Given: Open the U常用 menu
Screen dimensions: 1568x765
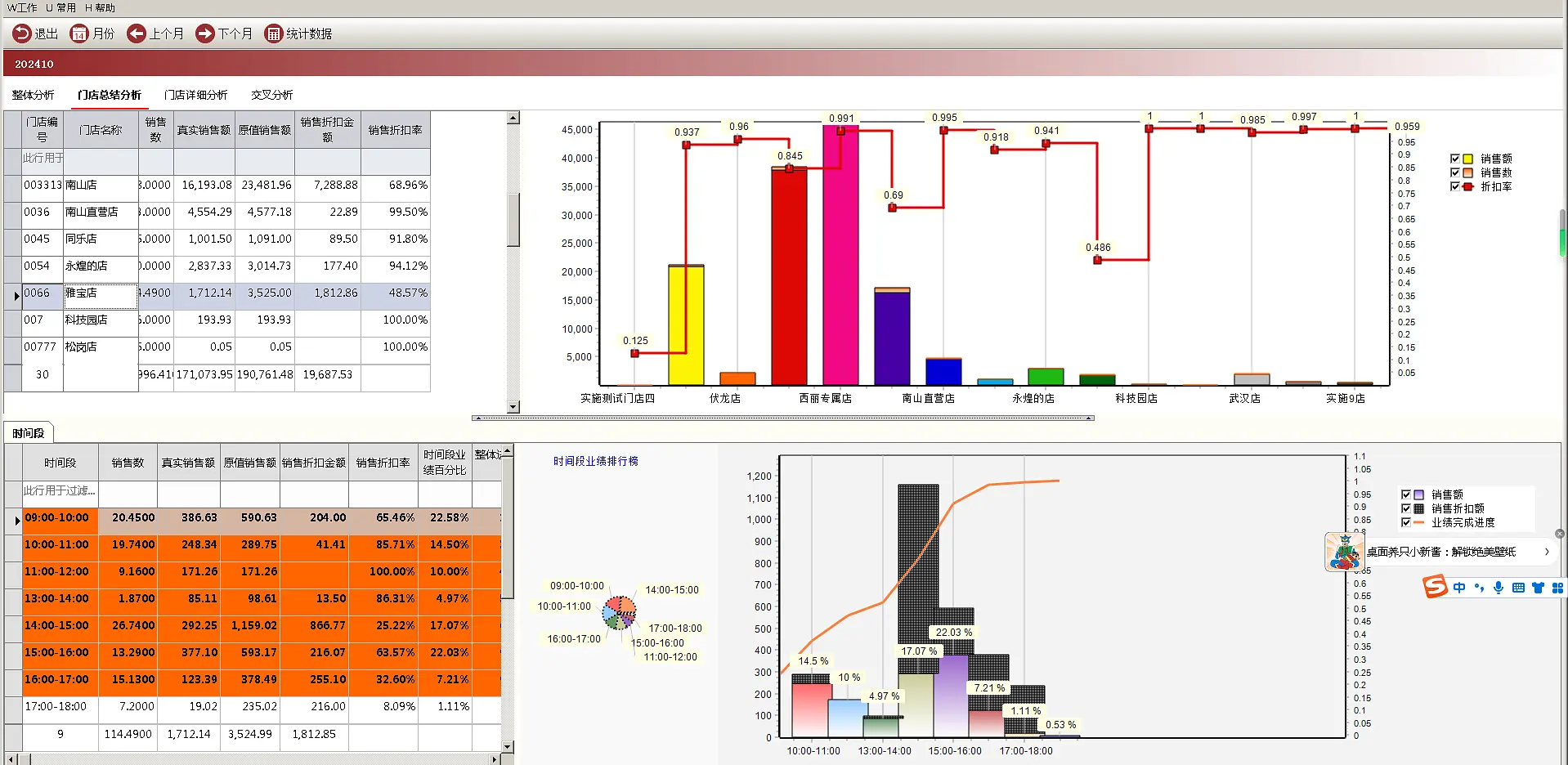Looking at the screenshot, I should 60,7.
